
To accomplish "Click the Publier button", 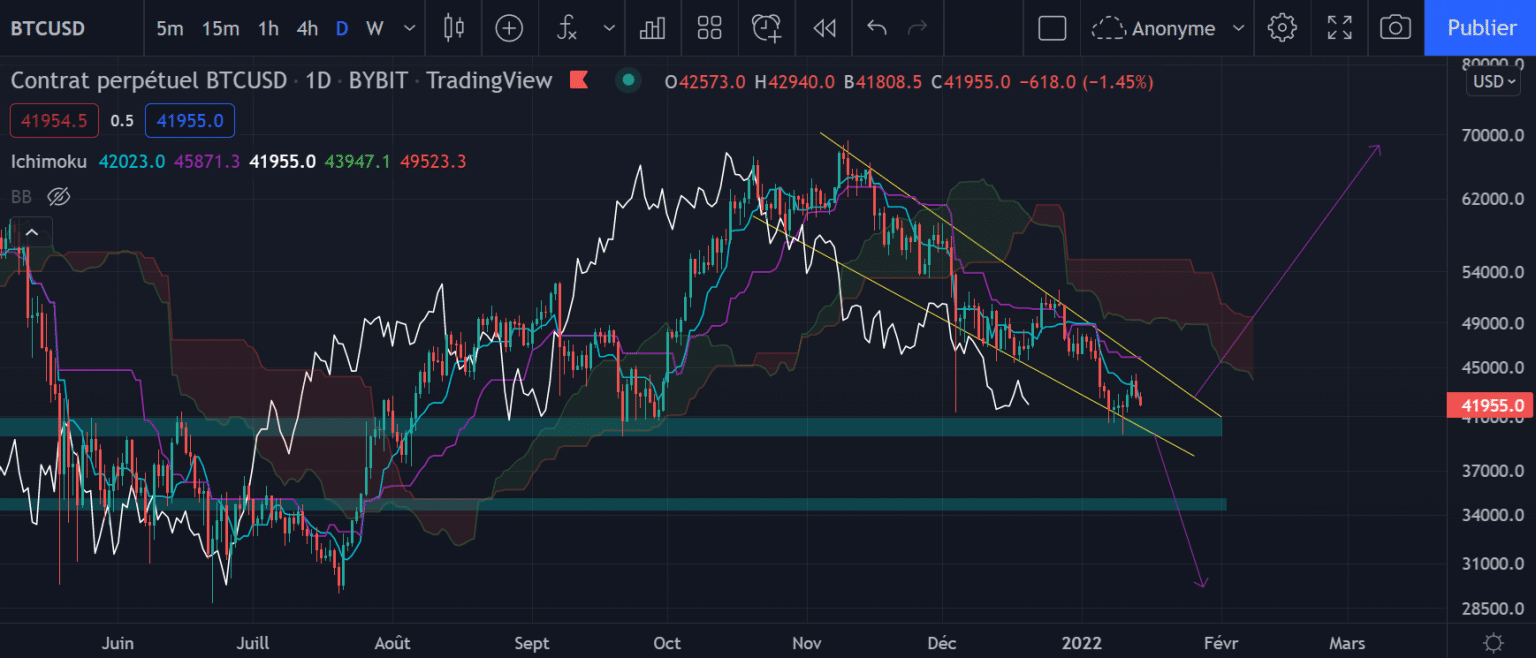I will 1481,28.
